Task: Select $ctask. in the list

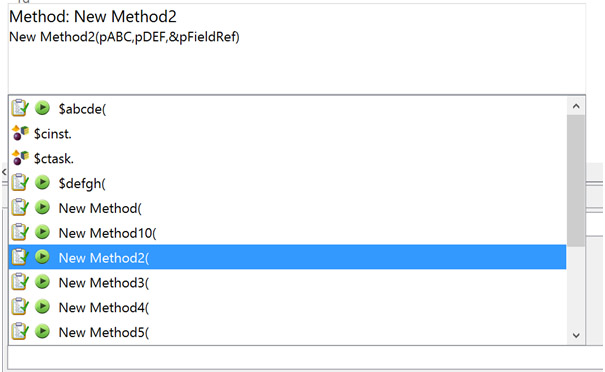Action: coord(287,158)
